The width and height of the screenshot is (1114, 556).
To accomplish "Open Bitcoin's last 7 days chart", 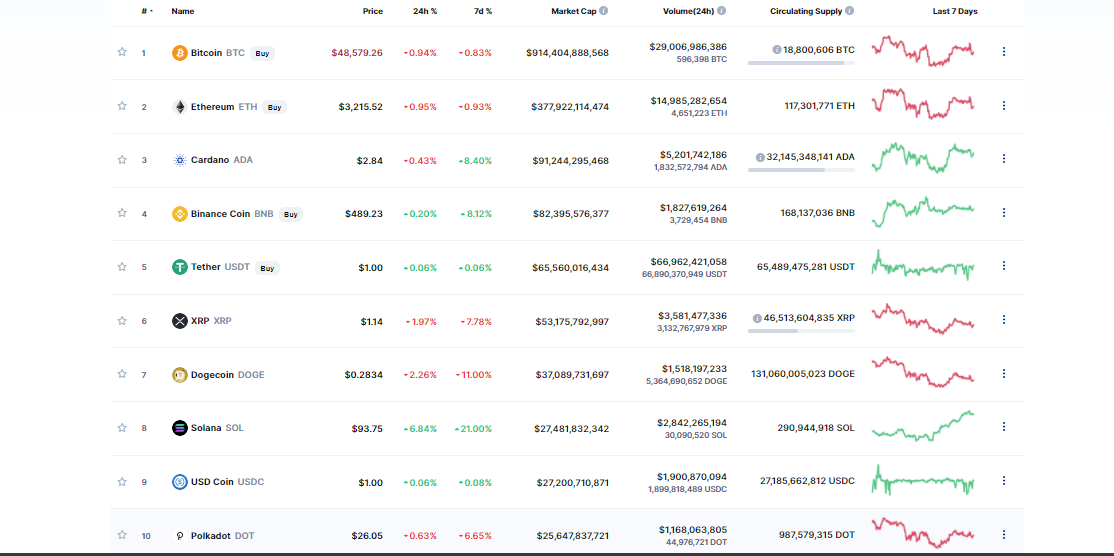I will click(923, 51).
